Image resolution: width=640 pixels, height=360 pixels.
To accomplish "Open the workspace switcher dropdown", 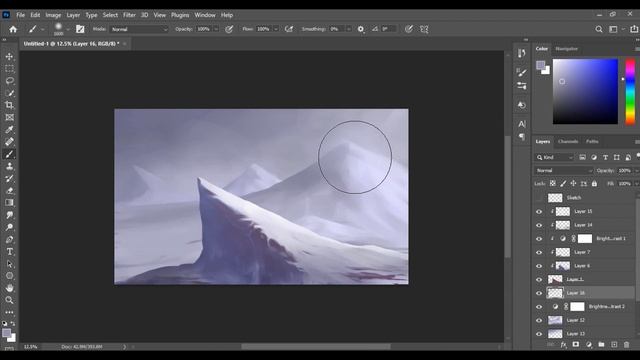I will point(616,29).
